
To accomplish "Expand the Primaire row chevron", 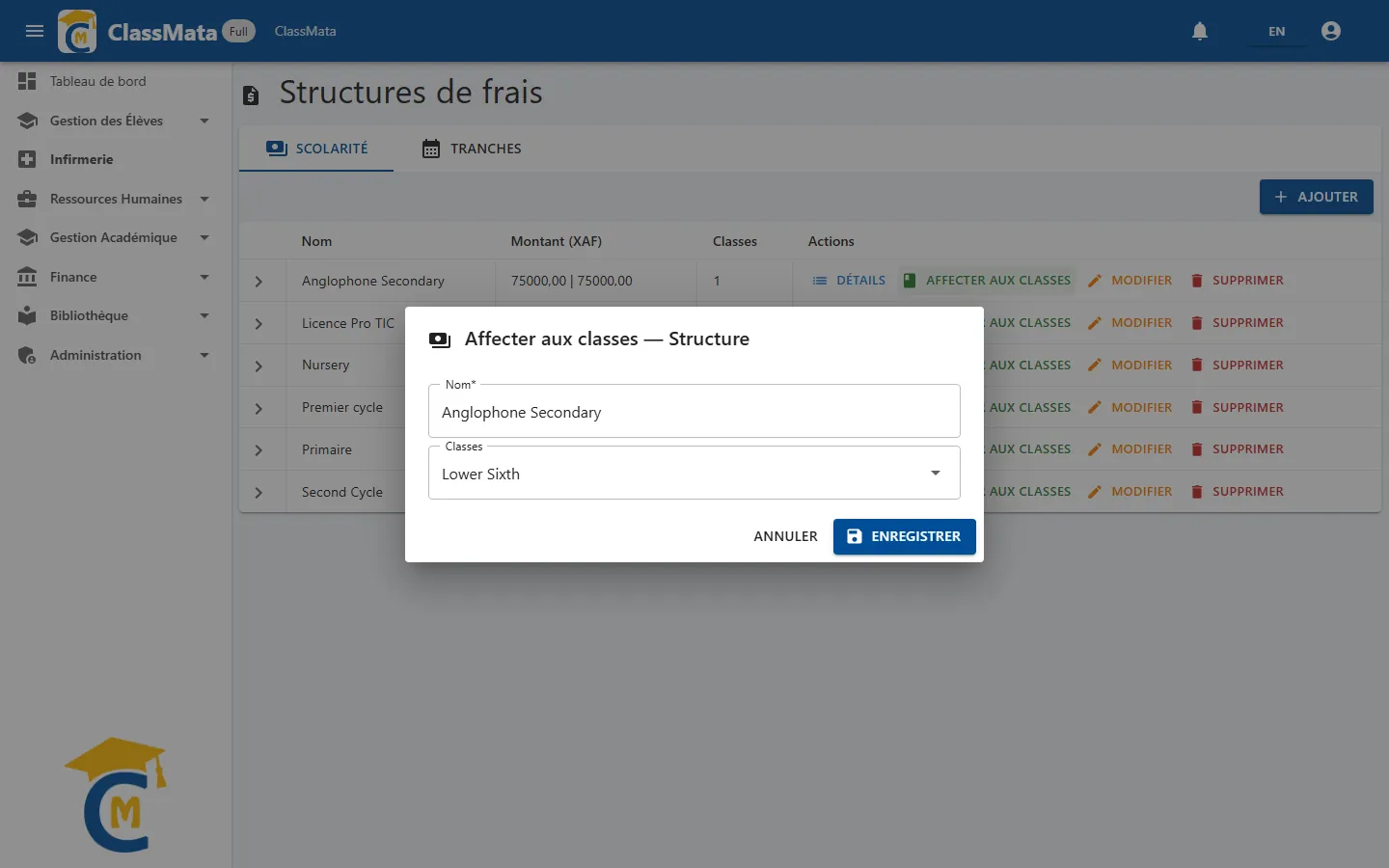I will pos(259,450).
